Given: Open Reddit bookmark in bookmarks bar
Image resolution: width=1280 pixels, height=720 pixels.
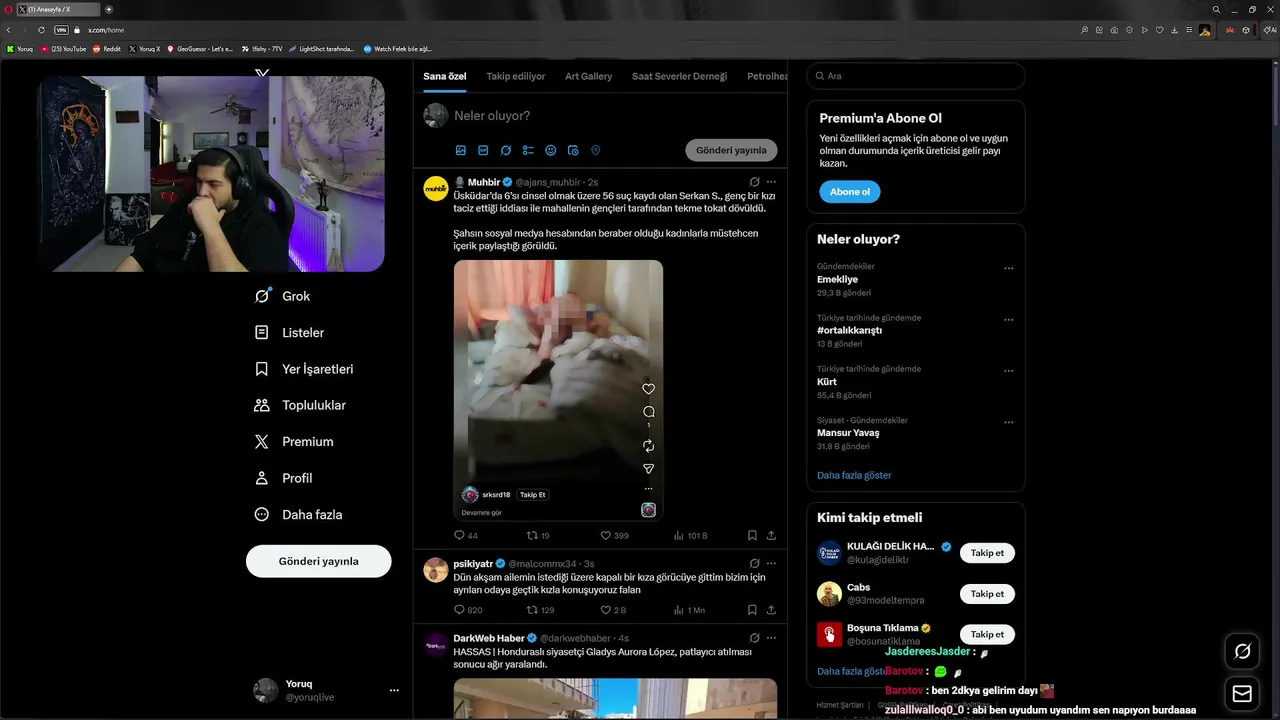Looking at the screenshot, I should [x=106, y=48].
